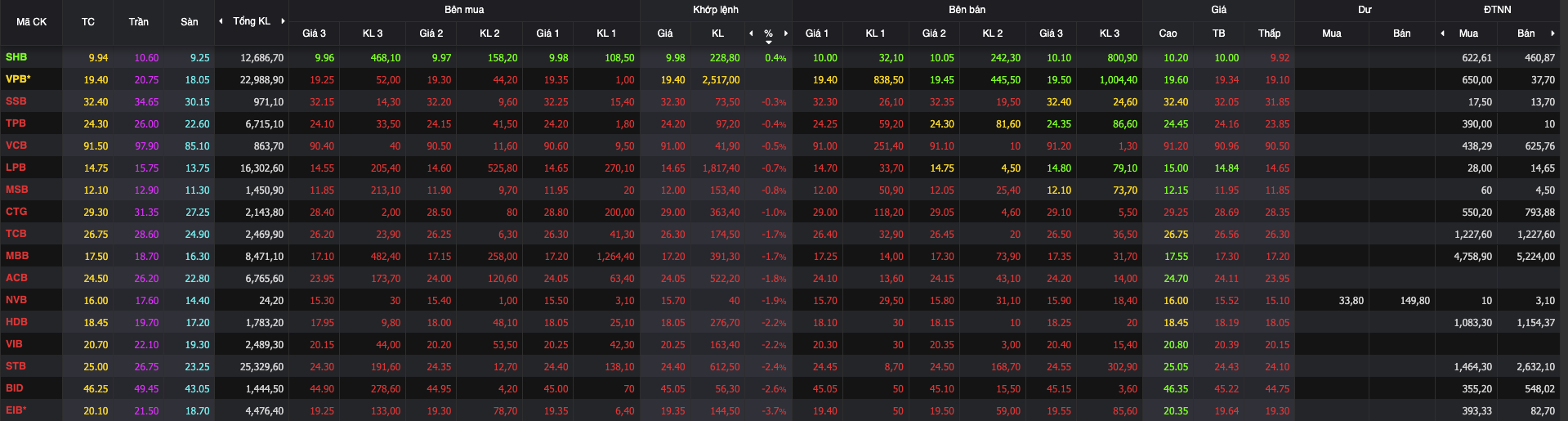Sort by TB price column header
This screenshot has height=421, width=1568.
1218,34
